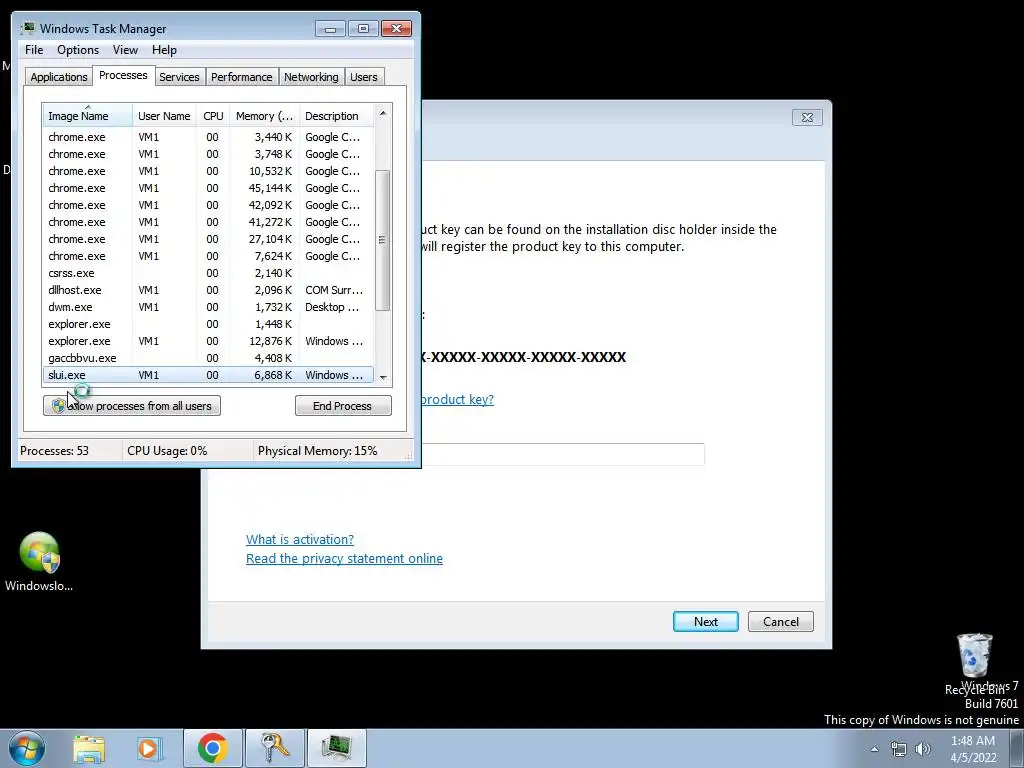
Task: Open the Help menu in Task Manager
Action: [164, 50]
